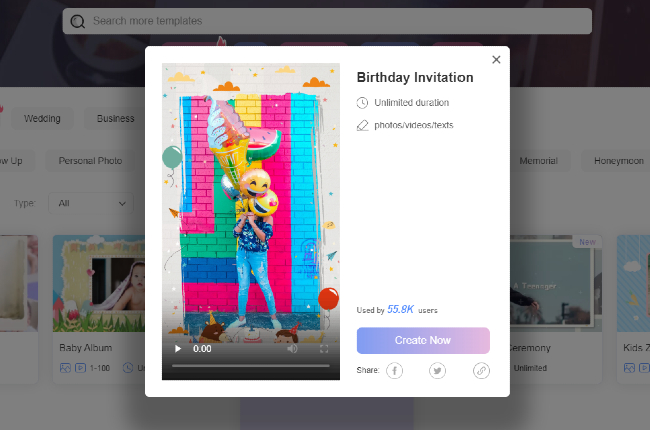The height and width of the screenshot is (430, 650).
Task: Select the Honeymoon category
Action: point(618,161)
